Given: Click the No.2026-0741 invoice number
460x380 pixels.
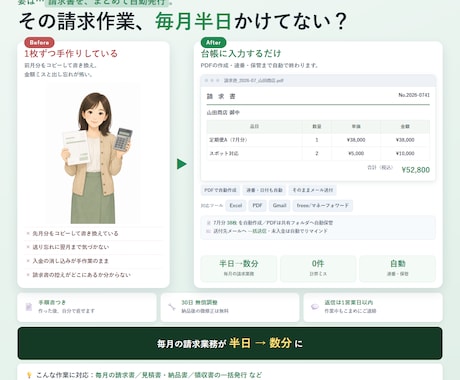Looking at the screenshot, I should coord(414,95).
